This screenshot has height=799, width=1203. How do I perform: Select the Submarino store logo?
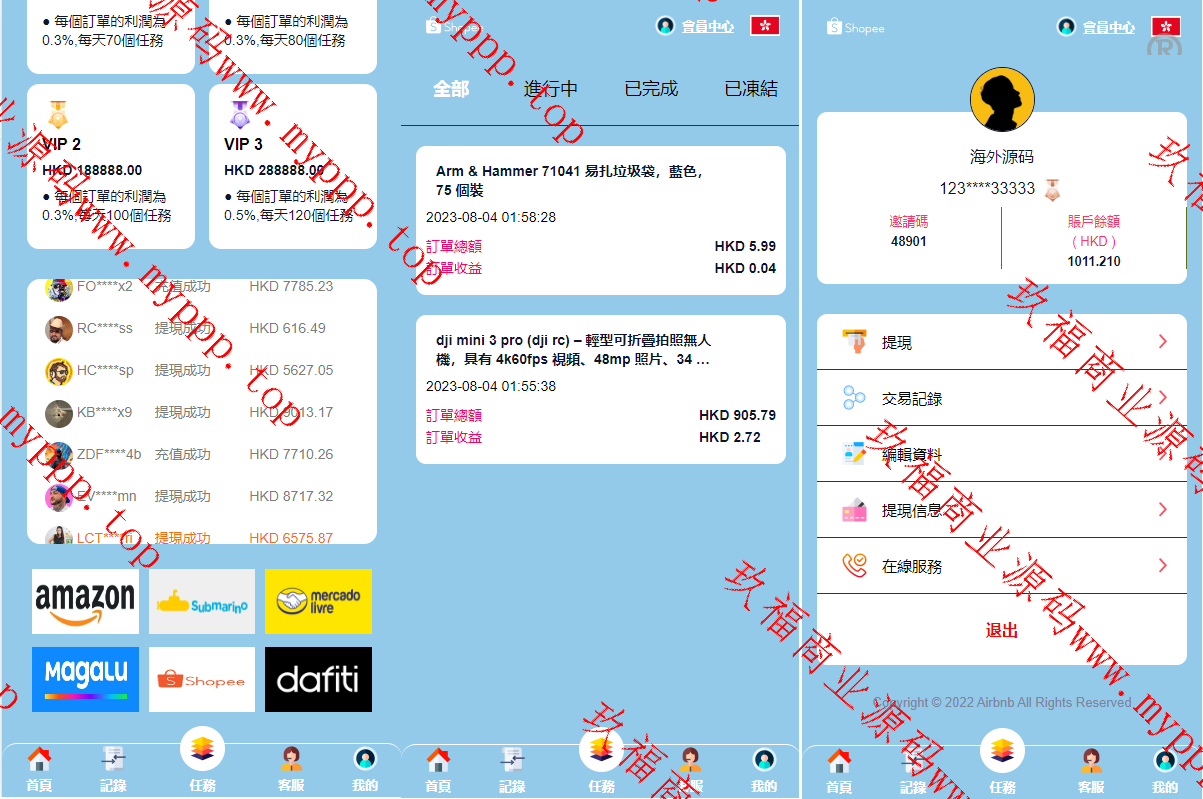pos(202,601)
